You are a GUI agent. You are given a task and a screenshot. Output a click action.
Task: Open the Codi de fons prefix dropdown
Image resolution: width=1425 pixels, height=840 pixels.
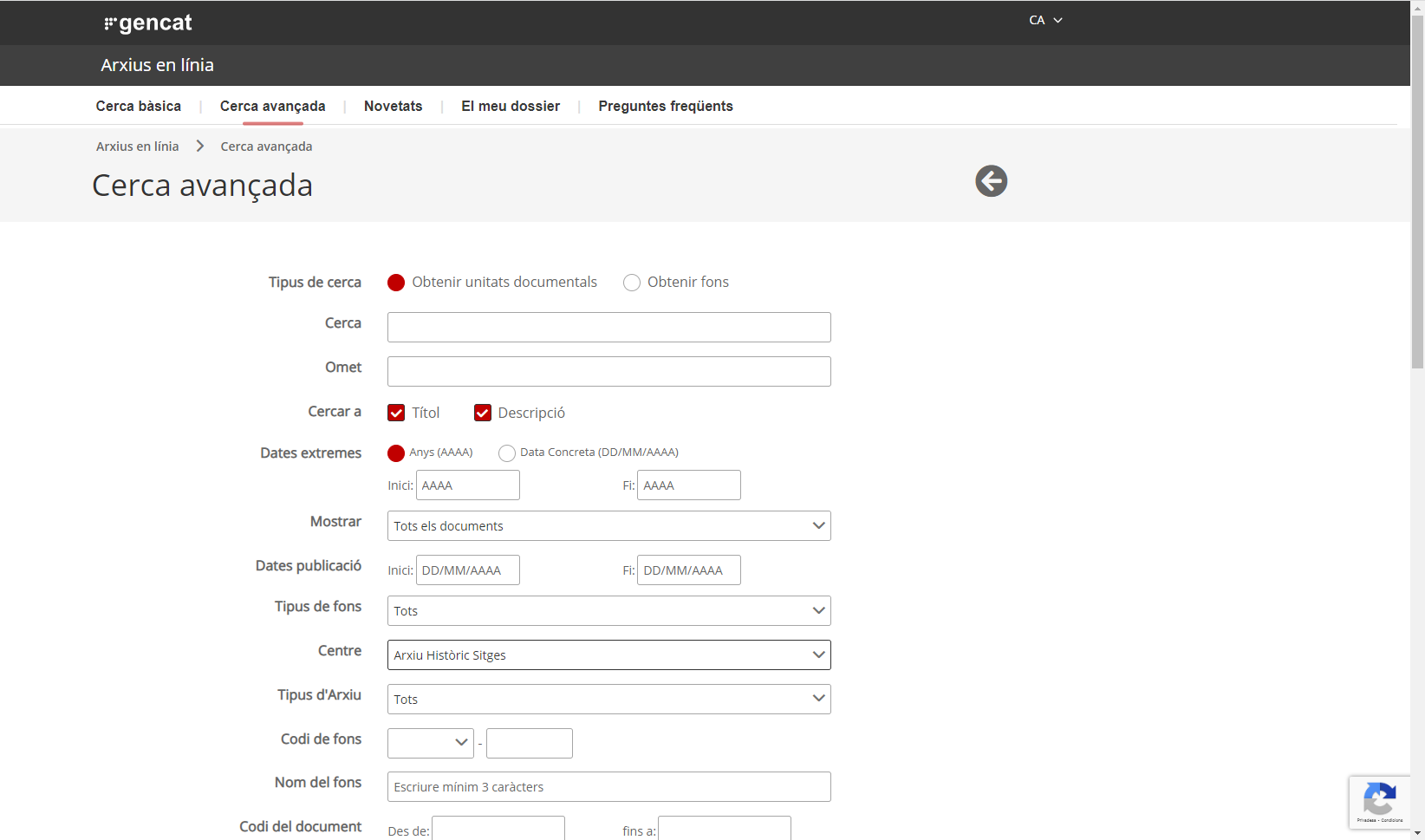(431, 743)
